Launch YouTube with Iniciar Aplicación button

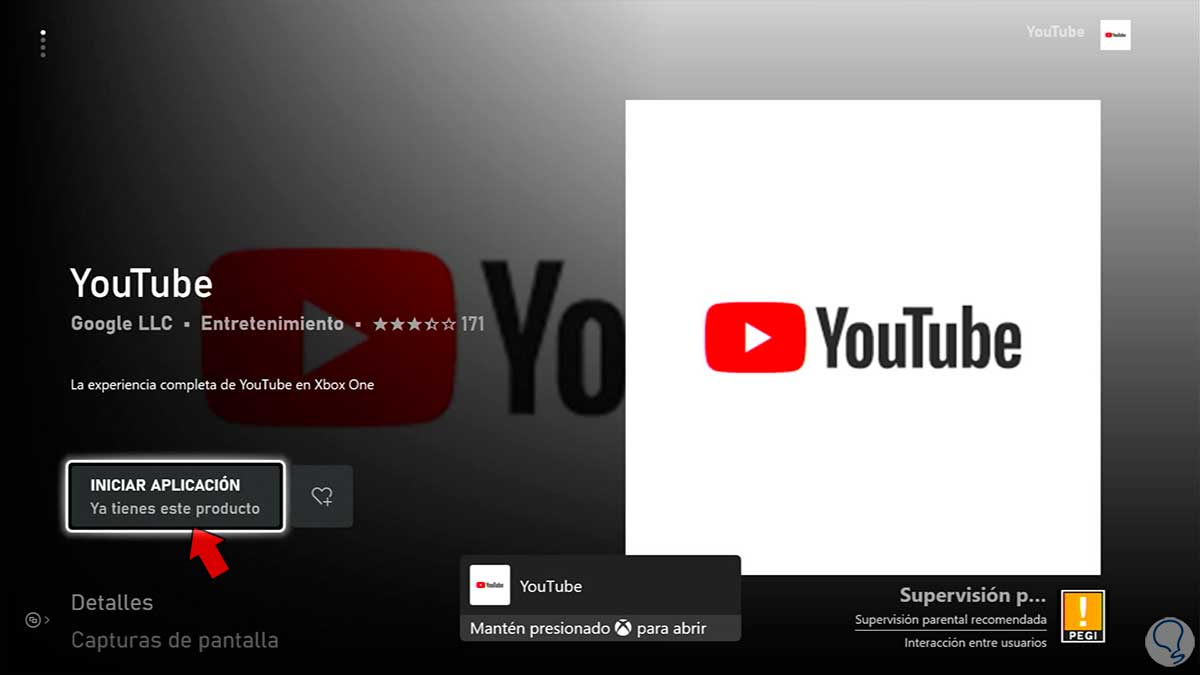coord(176,496)
